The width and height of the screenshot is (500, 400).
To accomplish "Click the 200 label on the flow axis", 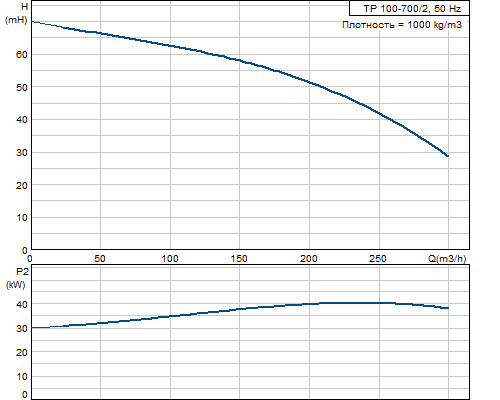I will point(309,259).
